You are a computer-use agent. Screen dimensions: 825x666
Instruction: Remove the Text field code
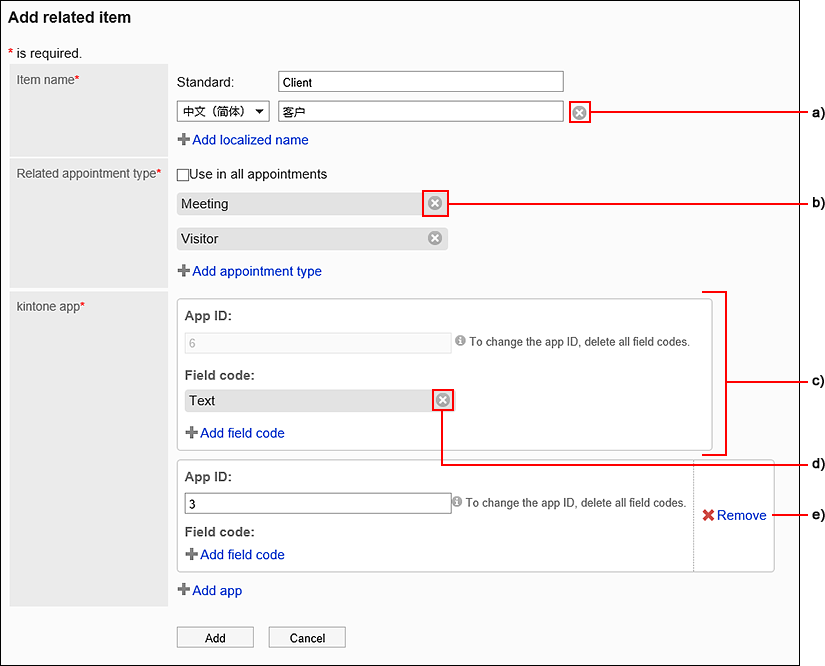pos(443,400)
